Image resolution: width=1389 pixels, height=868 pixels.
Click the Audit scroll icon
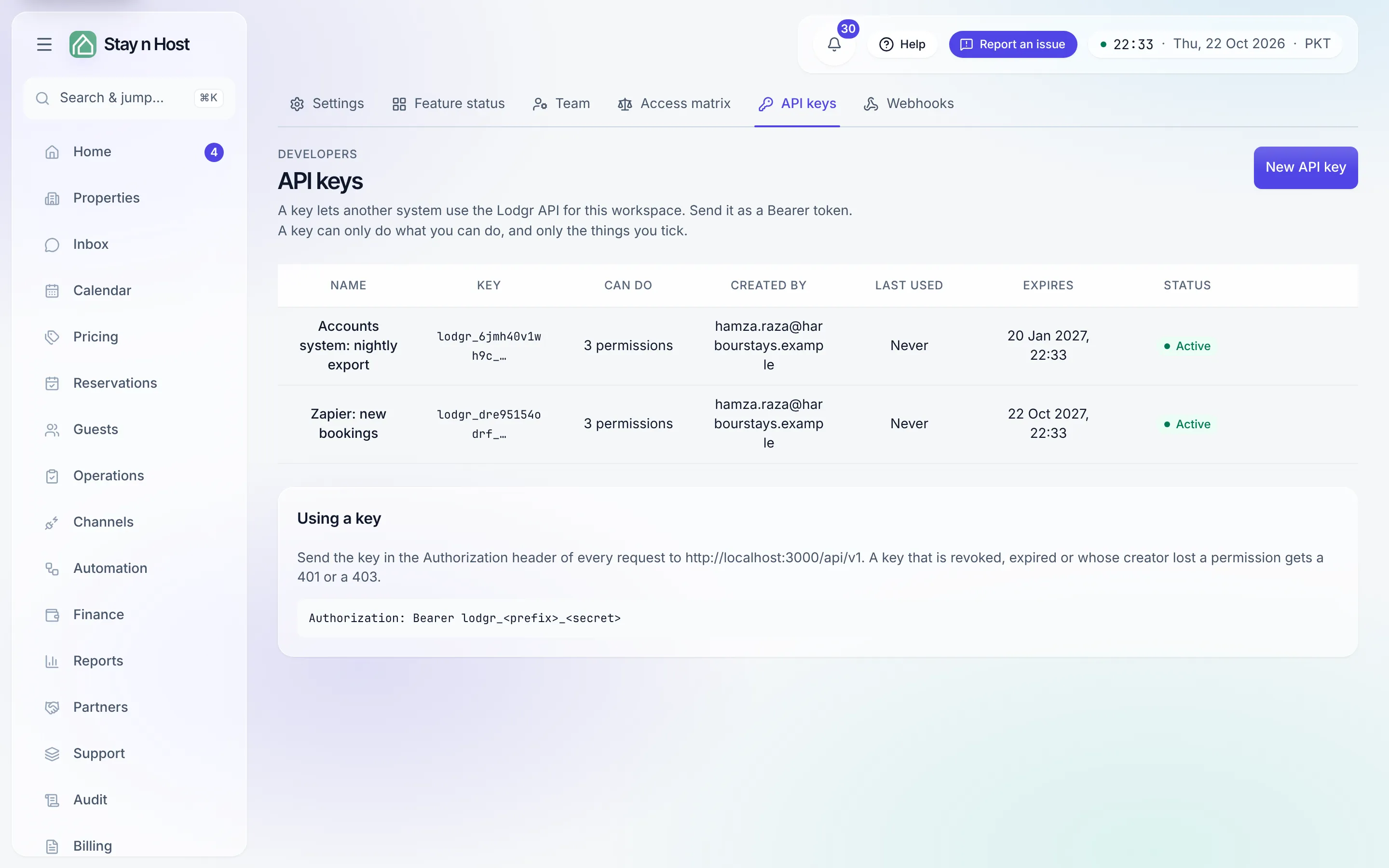click(52, 800)
